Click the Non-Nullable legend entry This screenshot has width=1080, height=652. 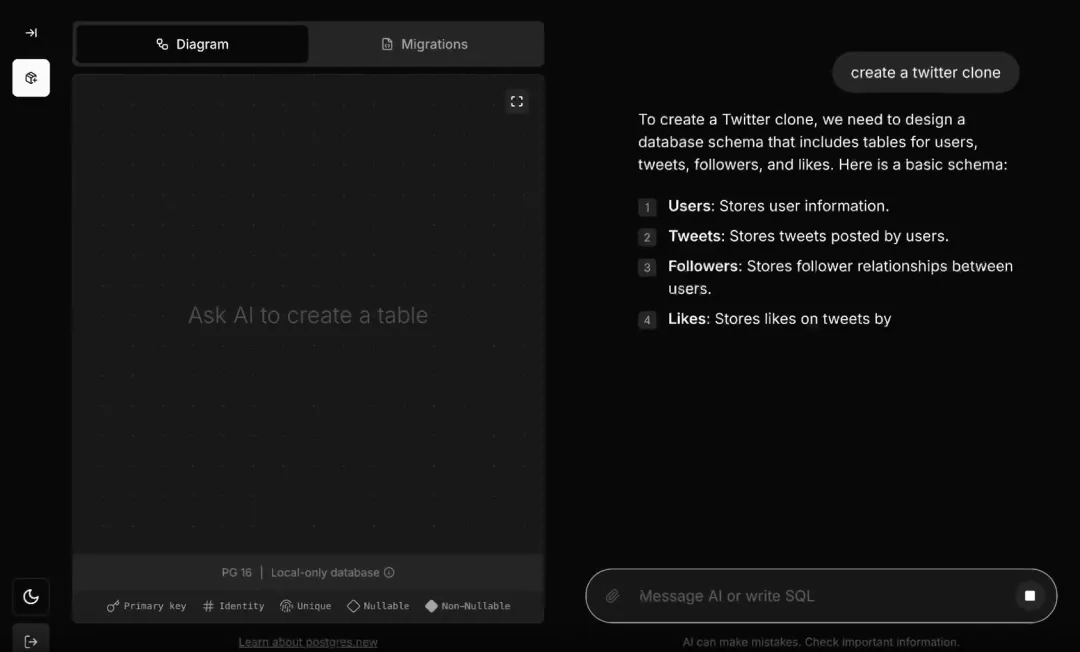(x=468, y=606)
